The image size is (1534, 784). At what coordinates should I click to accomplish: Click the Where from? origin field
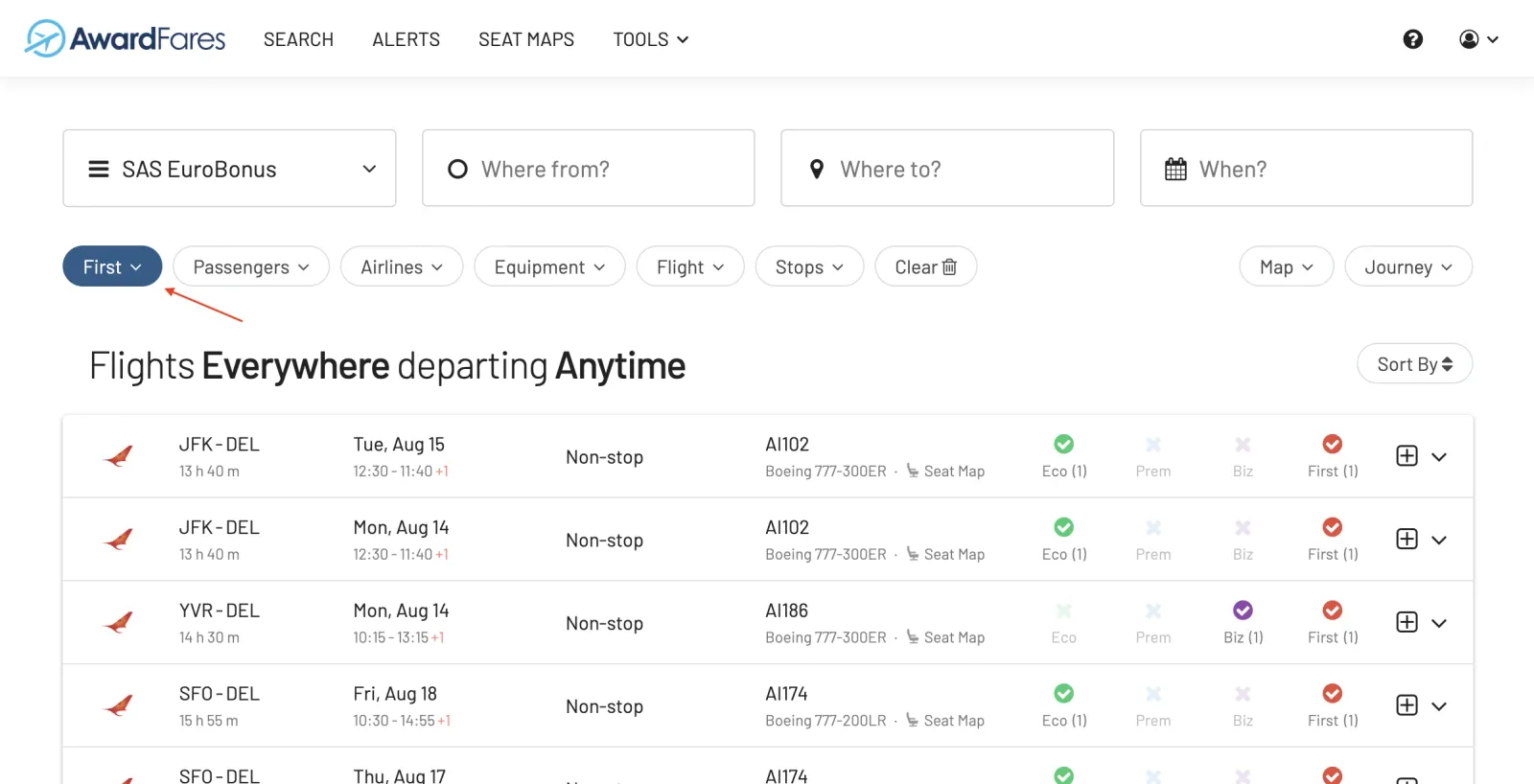(x=589, y=169)
